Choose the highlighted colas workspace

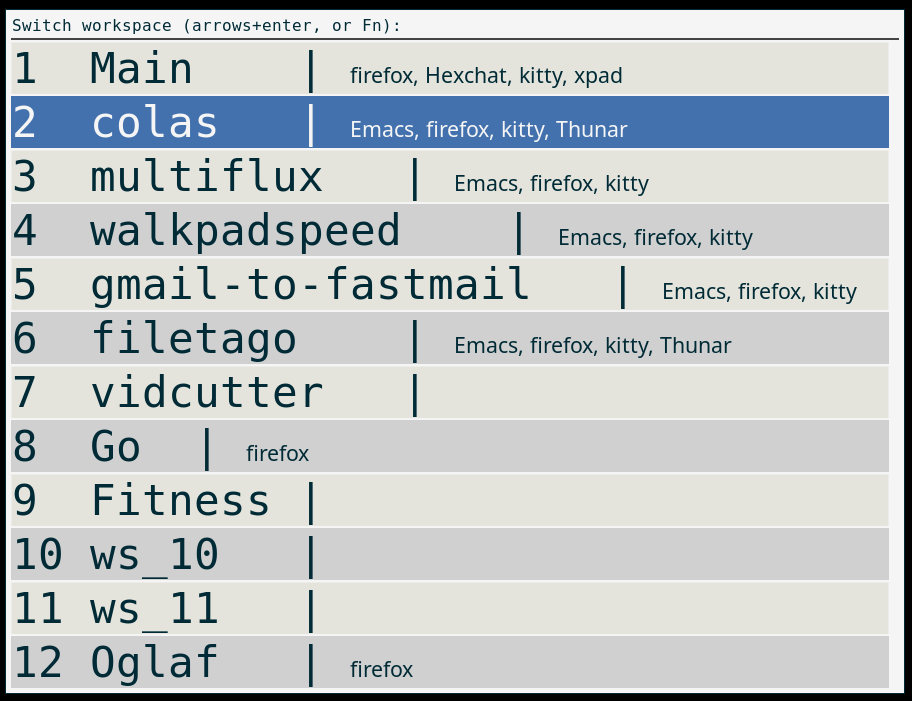(x=450, y=122)
